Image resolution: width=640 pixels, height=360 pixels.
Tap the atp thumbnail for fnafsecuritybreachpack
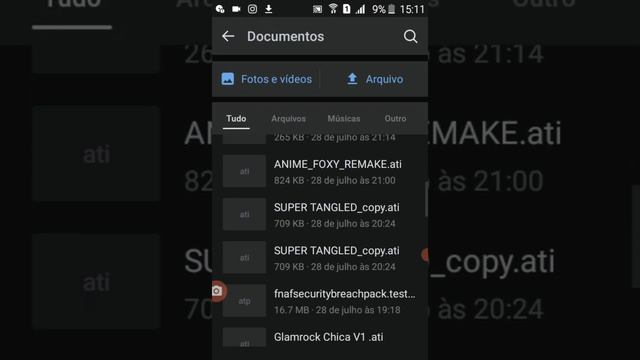click(244, 301)
